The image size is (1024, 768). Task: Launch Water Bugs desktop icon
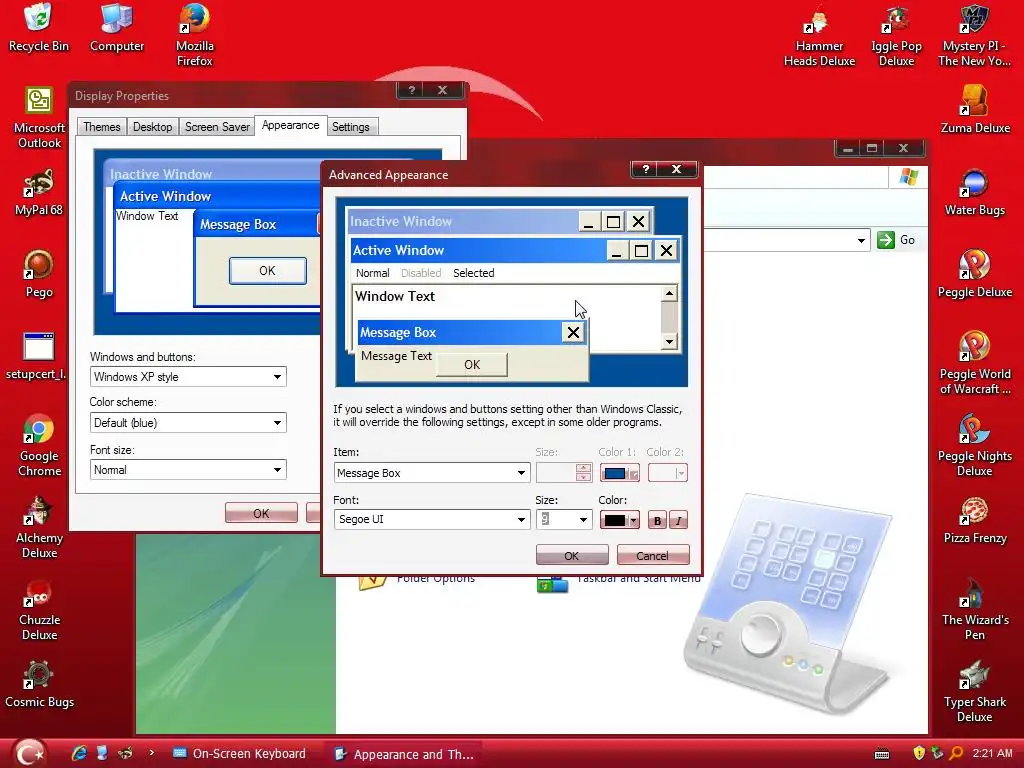coord(974,193)
